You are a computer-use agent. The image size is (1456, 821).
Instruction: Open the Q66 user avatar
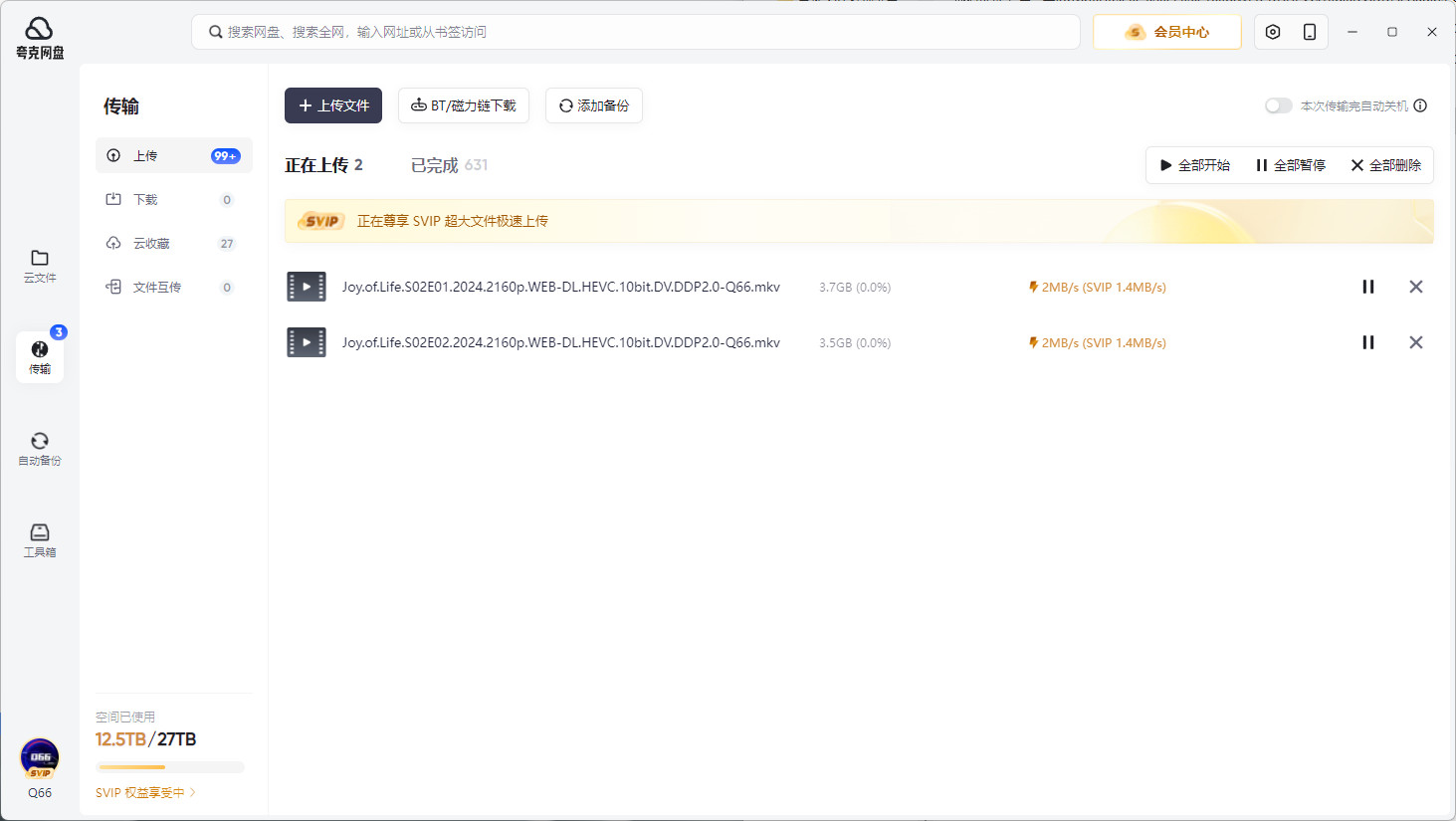click(40, 758)
